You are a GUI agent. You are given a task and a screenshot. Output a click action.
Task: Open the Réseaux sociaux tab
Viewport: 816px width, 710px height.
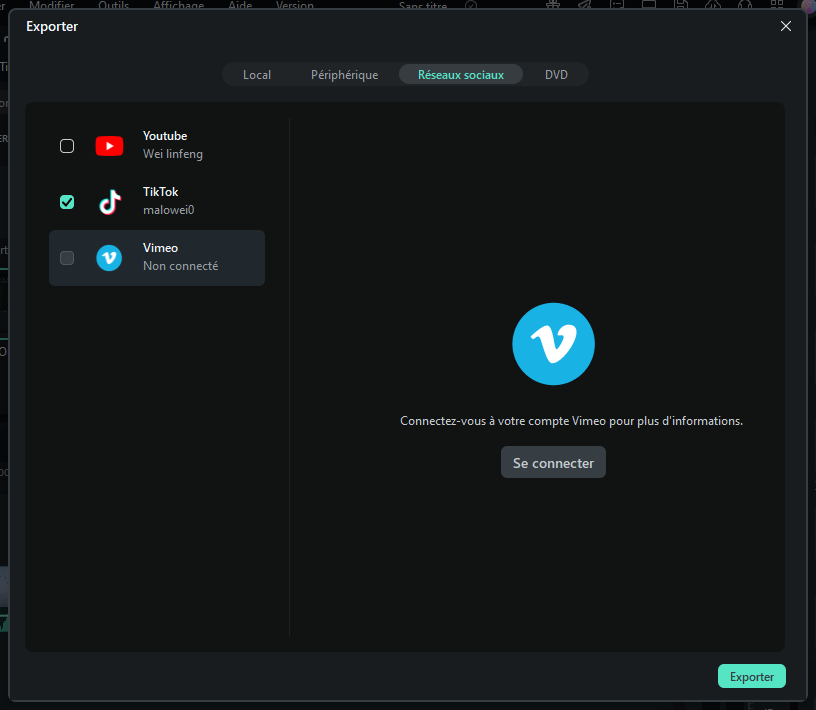(x=461, y=75)
